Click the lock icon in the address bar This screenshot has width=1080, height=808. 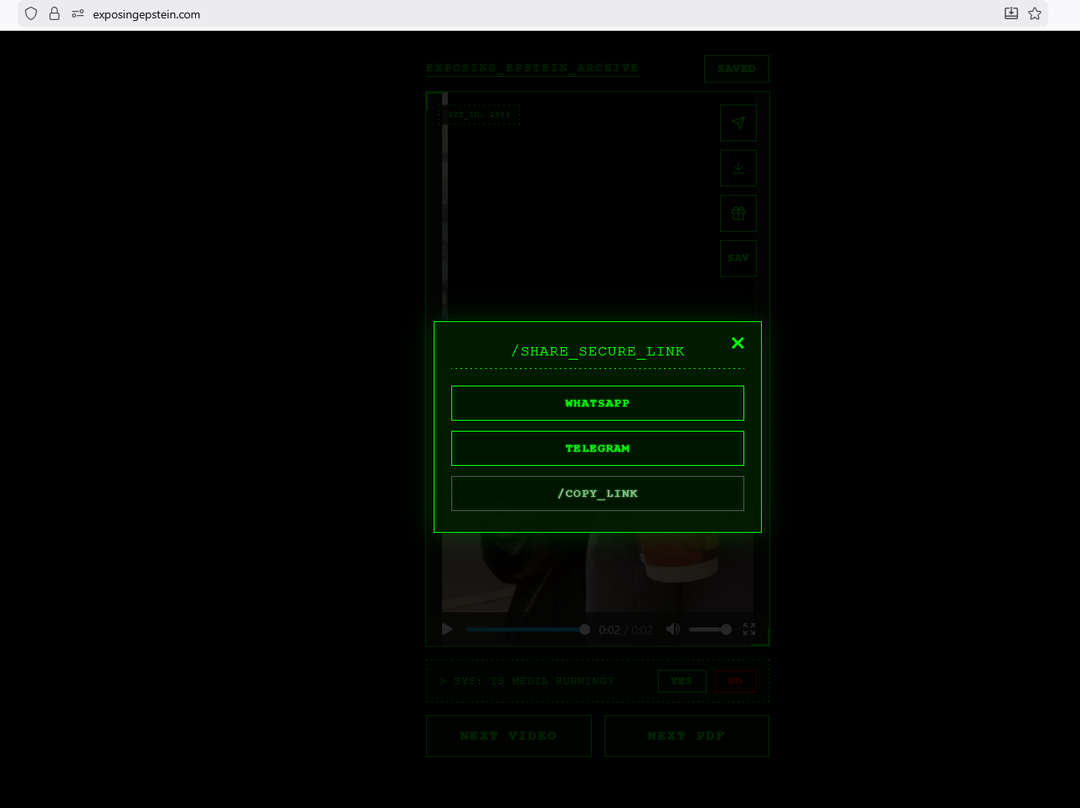(55, 14)
